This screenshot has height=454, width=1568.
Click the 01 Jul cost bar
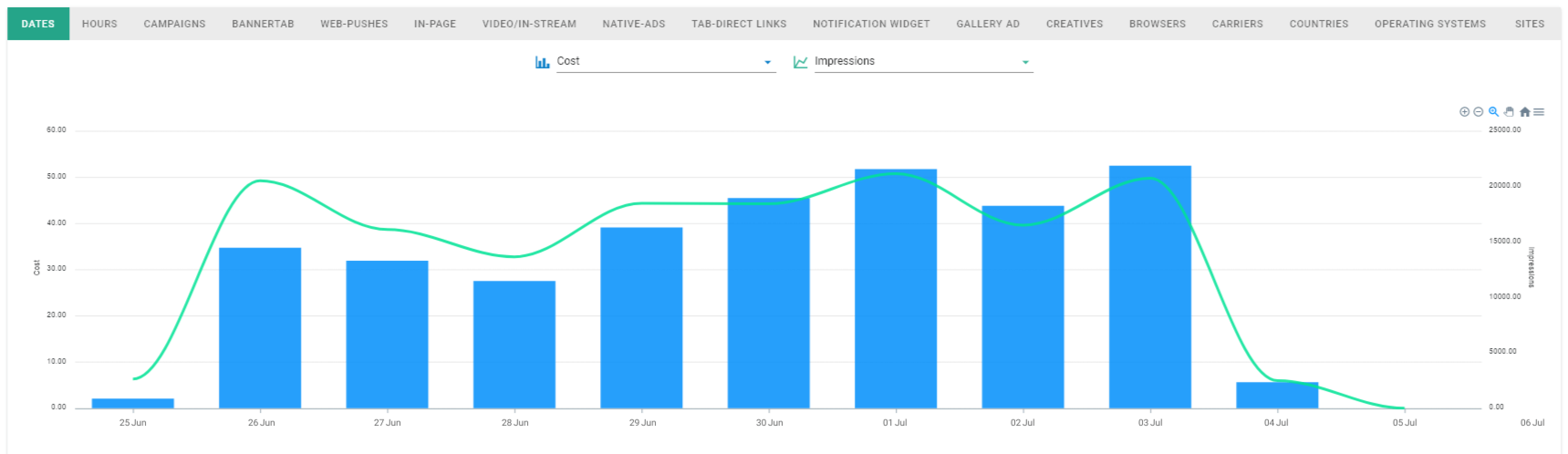[895, 289]
